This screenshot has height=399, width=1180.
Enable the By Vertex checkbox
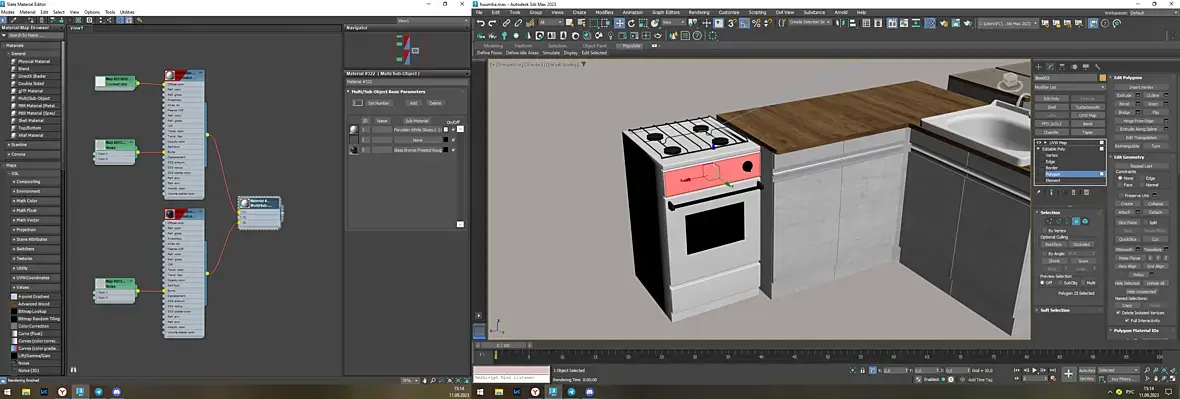point(1044,230)
